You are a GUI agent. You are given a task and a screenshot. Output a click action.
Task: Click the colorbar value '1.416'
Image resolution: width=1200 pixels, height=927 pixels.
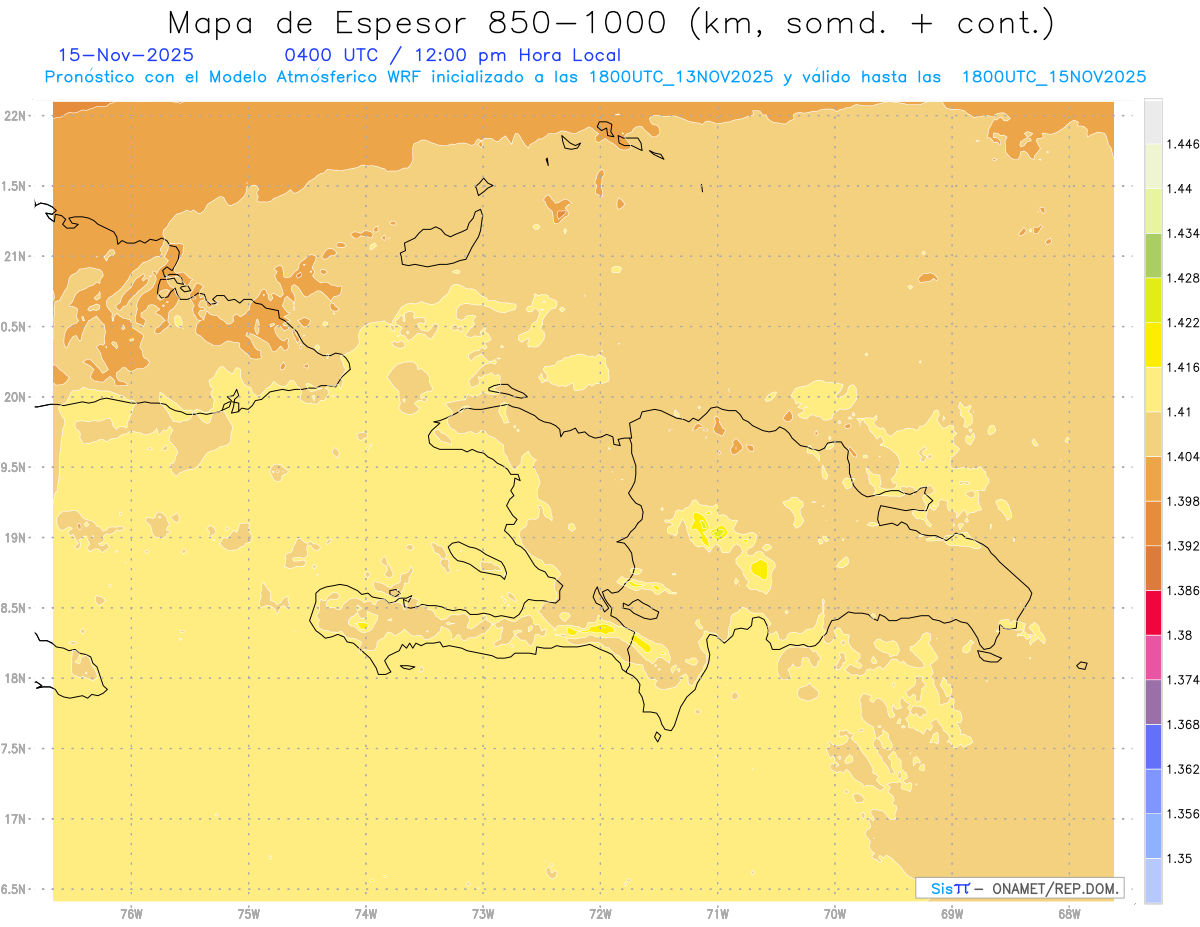pos(1183,367)
